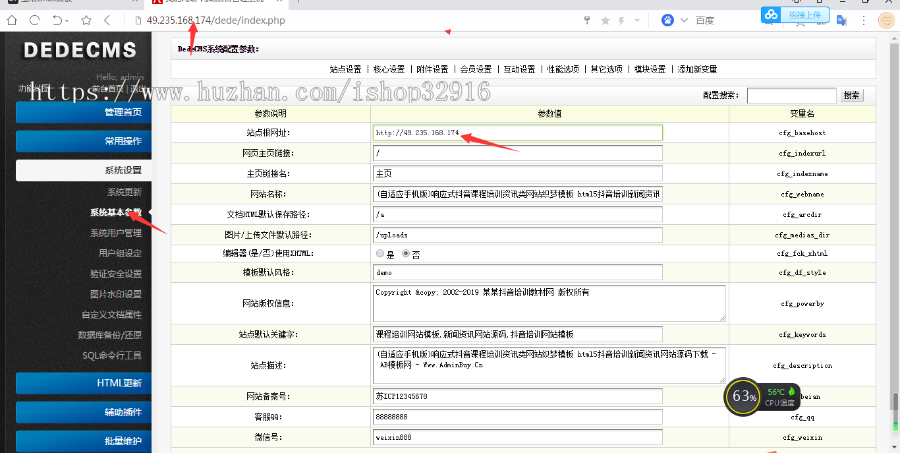
Task: Click the user avatar icon at top right
Action: tap(885, 19)
